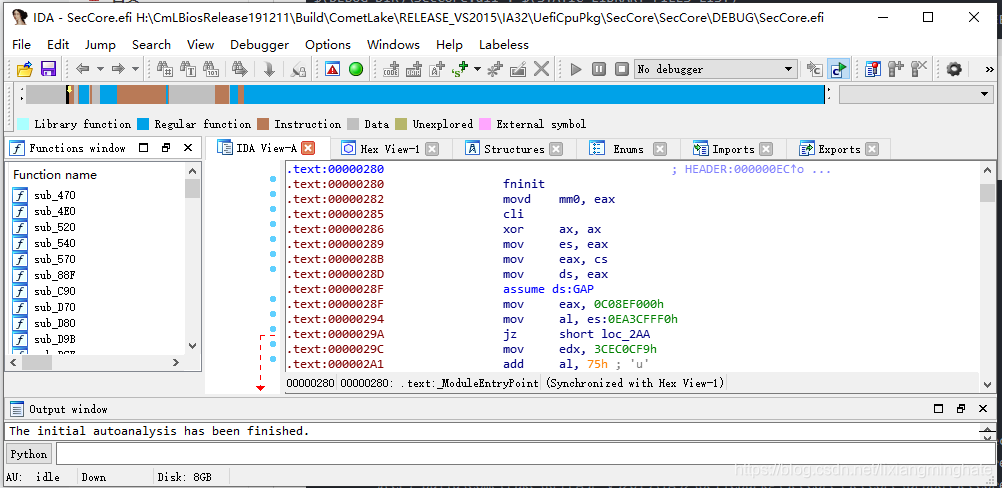Select sub_470 in the Functions list
1002x488 pixels.
[x=54, y=195]
